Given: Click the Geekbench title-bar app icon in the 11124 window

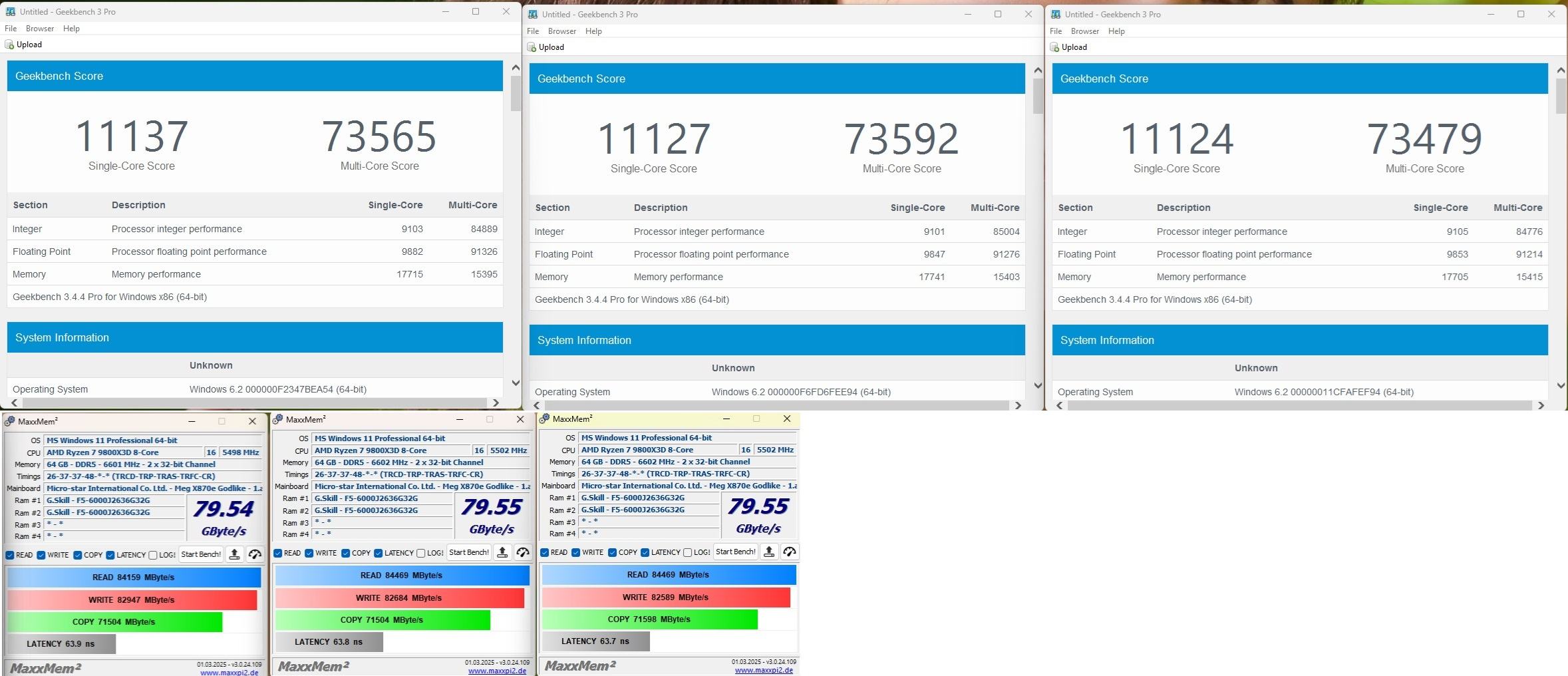Looking at the screenshot, I should tap(1056, 14).
